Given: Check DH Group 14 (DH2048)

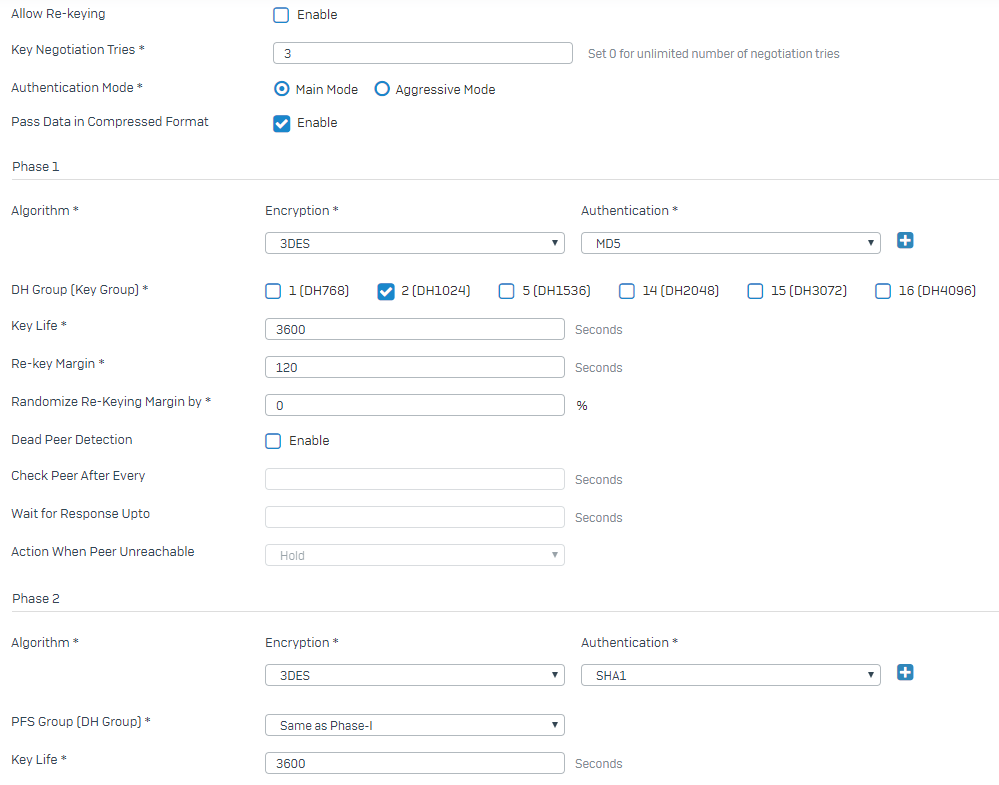Looking at the screenshot, I should (627, 291).
